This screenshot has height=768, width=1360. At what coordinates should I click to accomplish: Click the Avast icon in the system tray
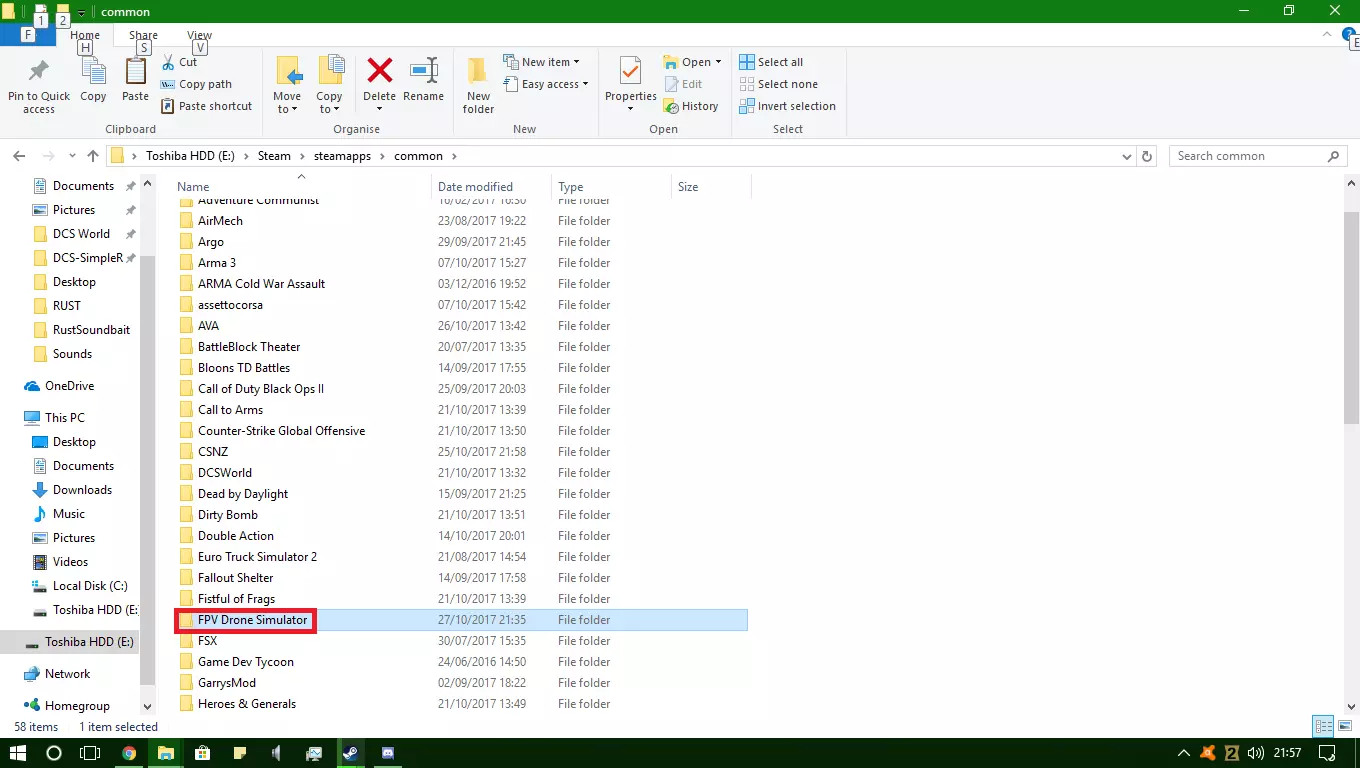click(x=1208, y=753)
